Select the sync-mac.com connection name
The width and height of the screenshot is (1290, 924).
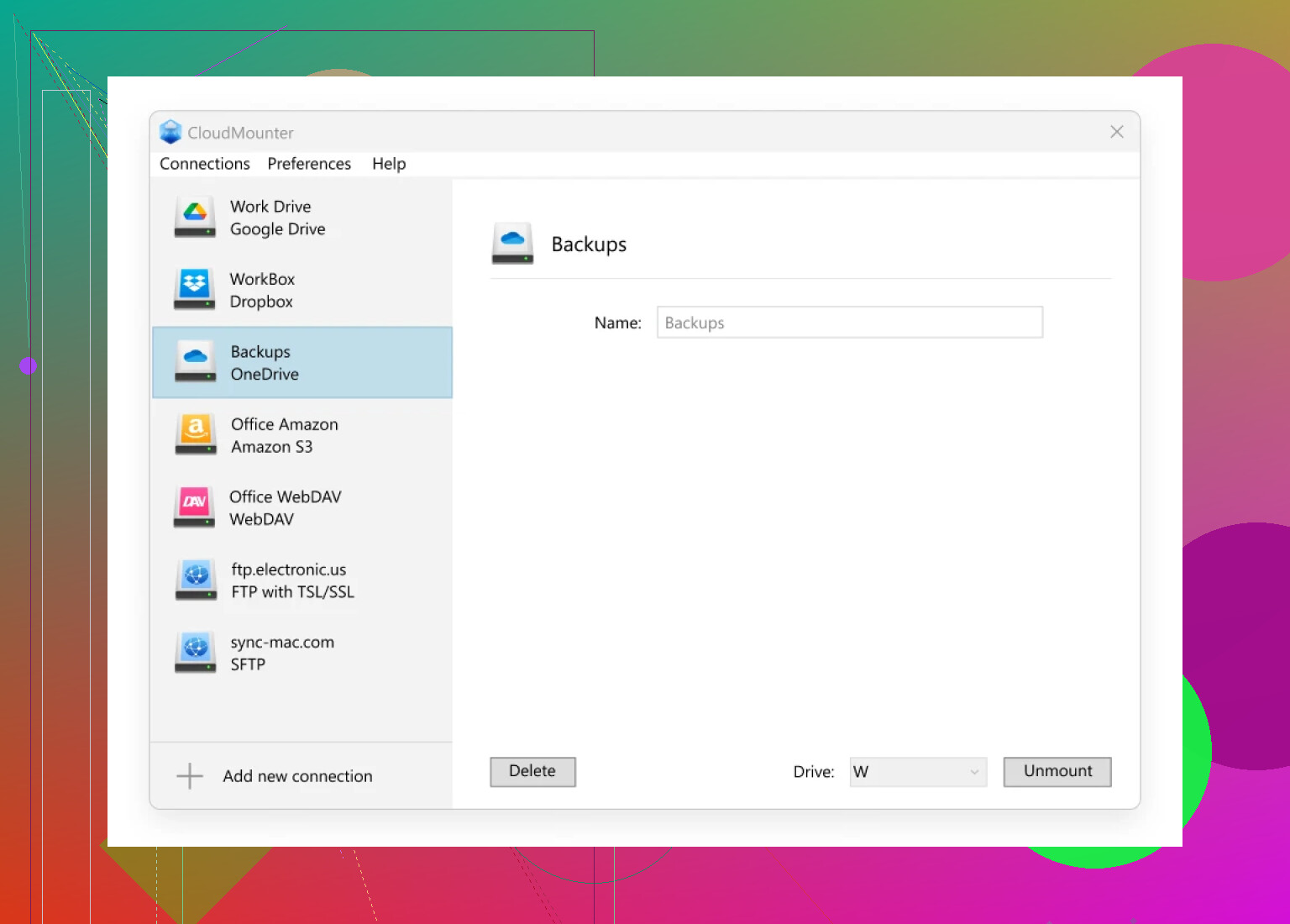282,643
